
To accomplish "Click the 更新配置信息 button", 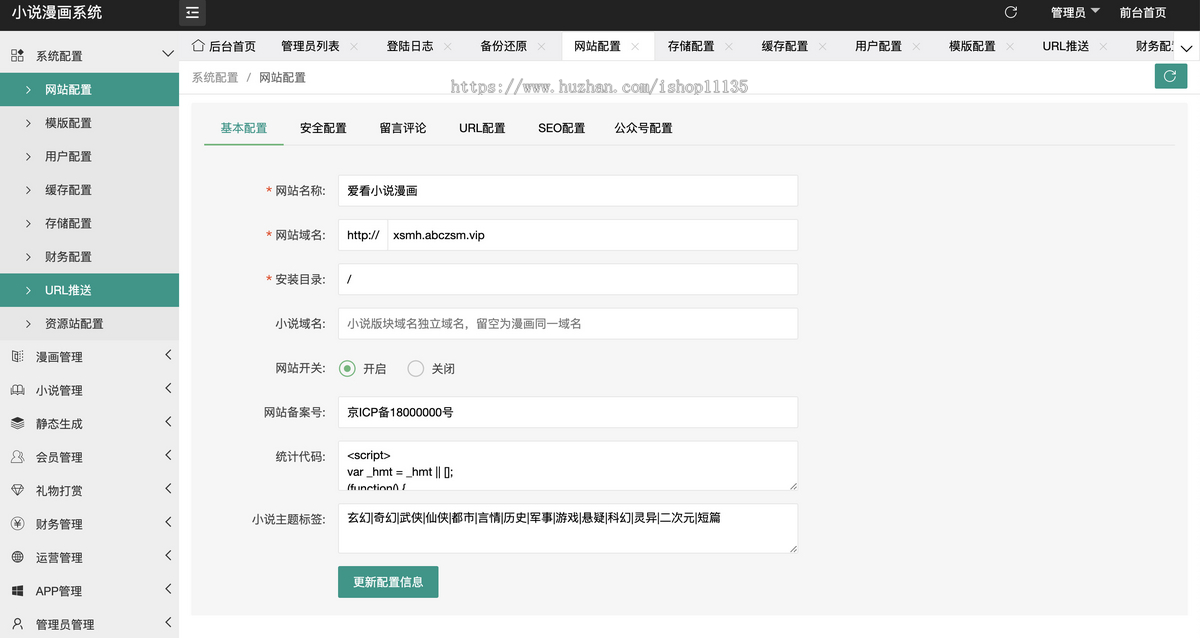I will [388, 582].
